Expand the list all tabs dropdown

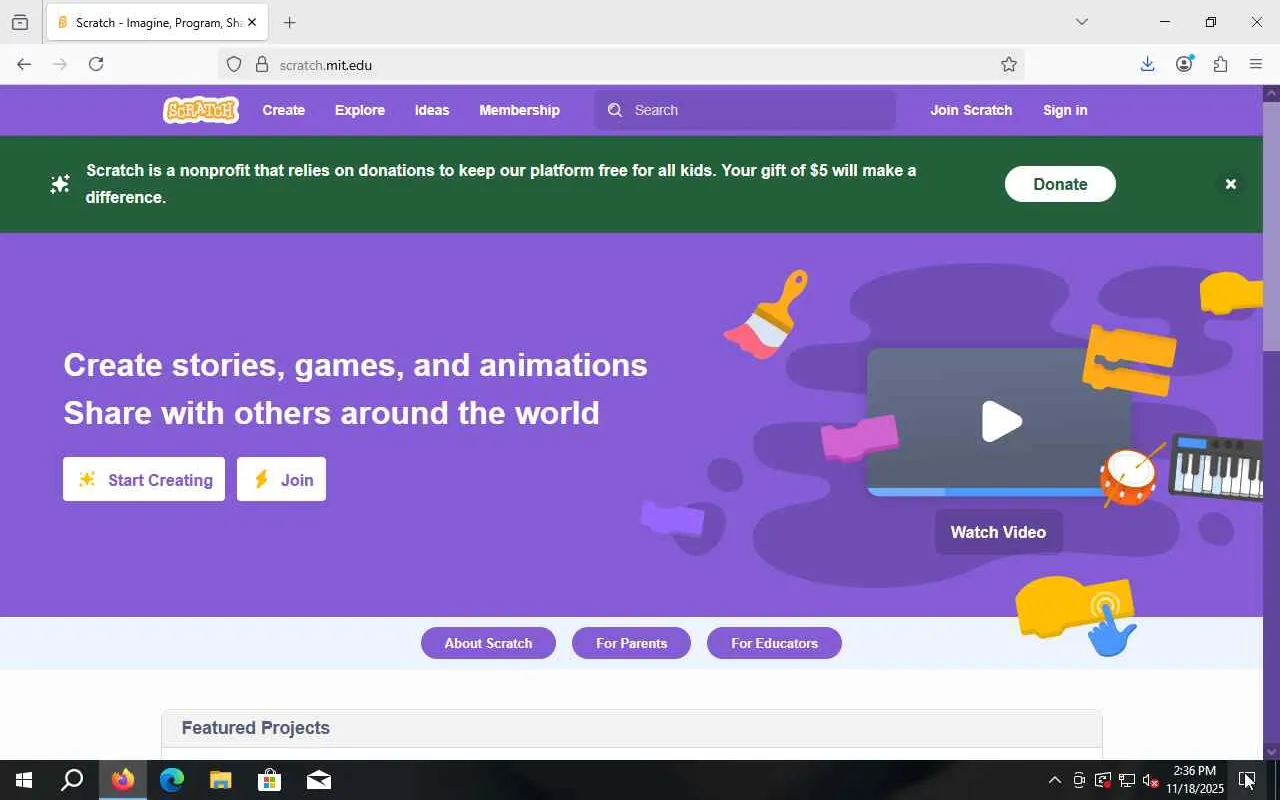pyautogui.click(x=1081, y=22)
